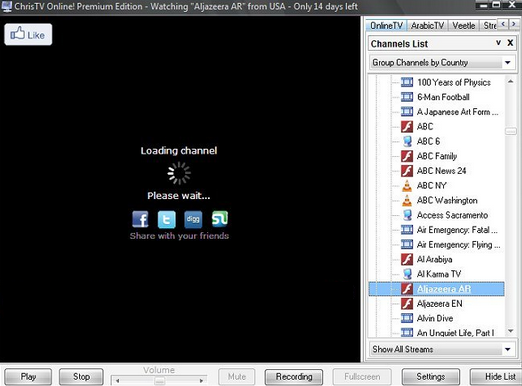The height and width of the screenshot is (386, 522).
Task: Click the film icon next to 6-Man Football
Action: 407,97
